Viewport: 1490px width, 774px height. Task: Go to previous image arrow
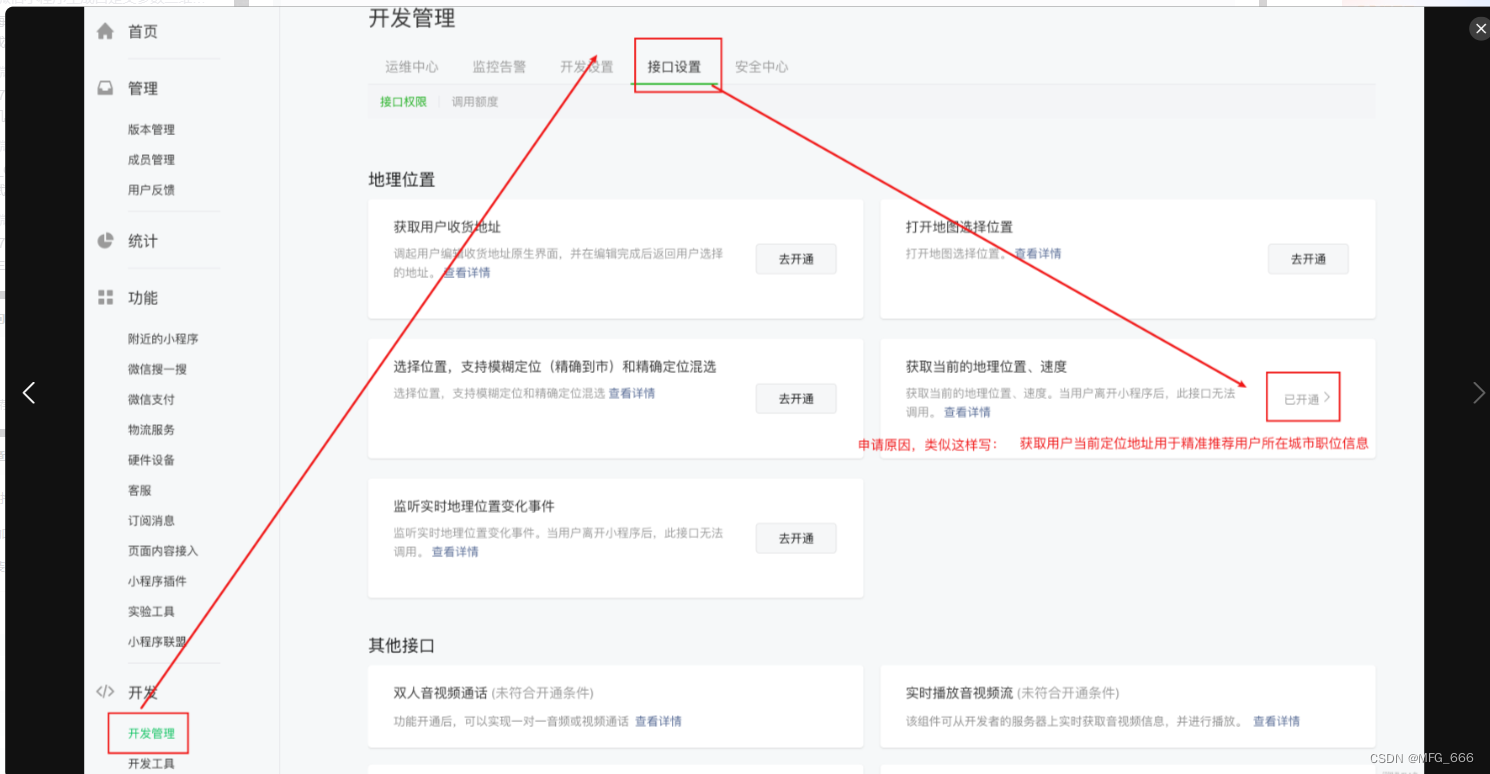tap(29, 392)
